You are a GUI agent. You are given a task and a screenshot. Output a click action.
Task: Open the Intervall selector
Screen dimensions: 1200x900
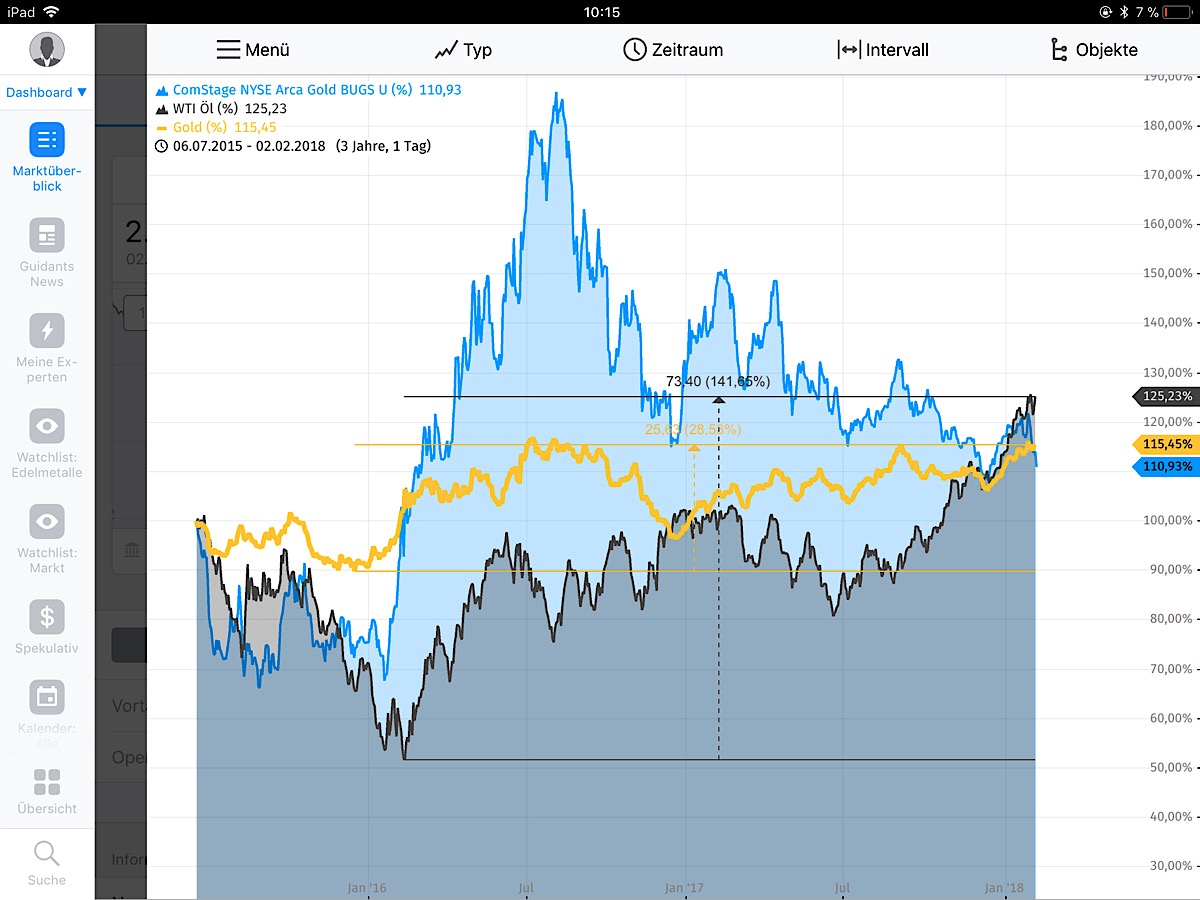click(884, 49)
